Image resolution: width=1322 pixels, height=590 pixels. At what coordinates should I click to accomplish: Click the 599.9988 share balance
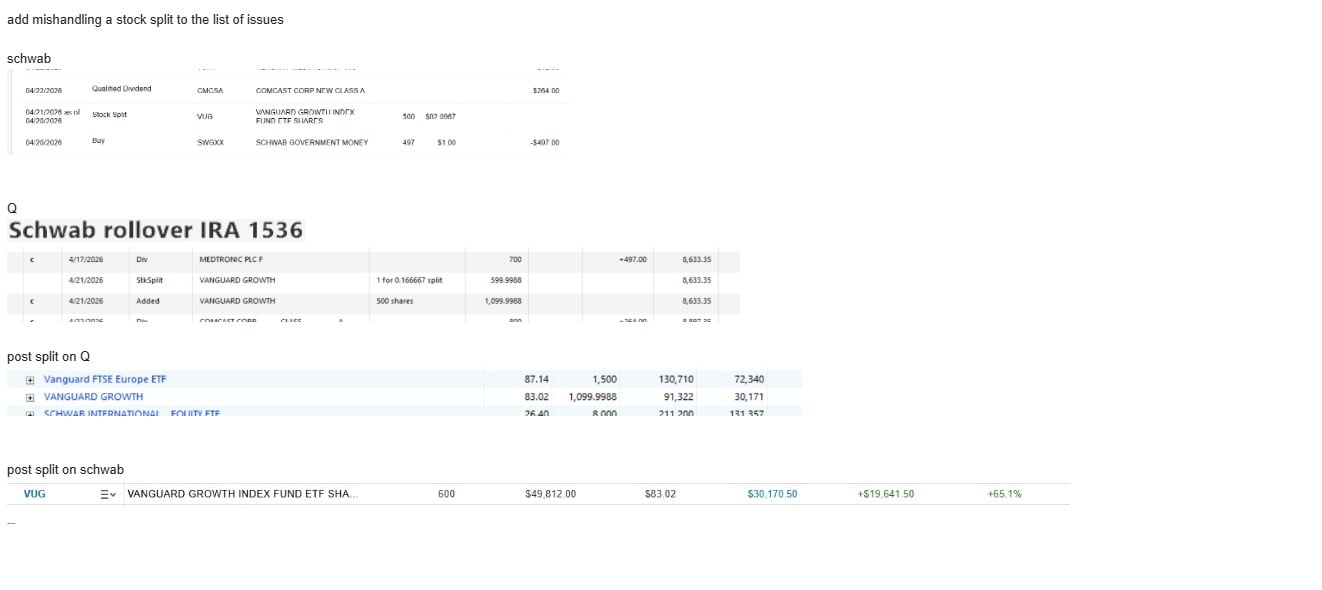coord(505,281)
